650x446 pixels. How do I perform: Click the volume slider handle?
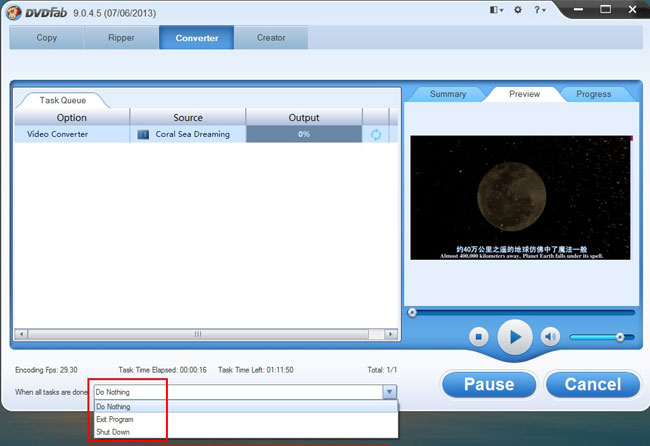click(x=620, y=337)
